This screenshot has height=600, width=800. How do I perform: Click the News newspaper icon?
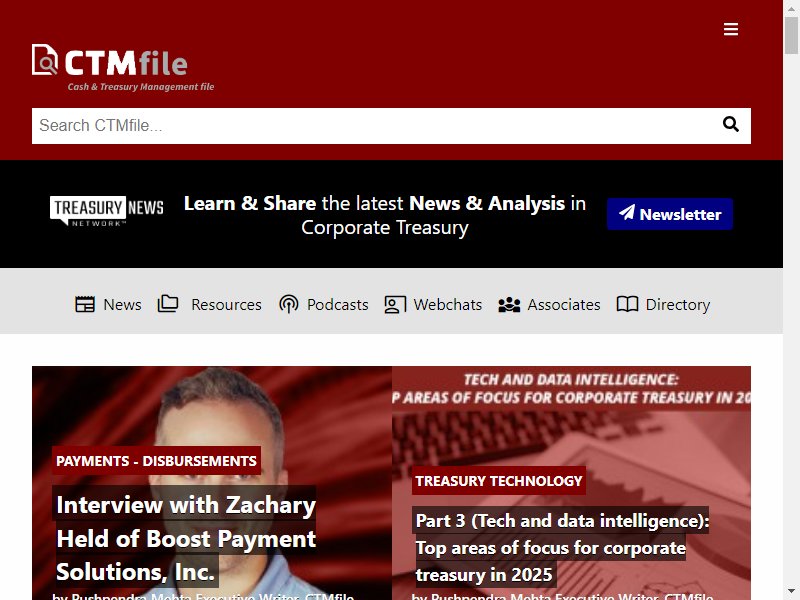(x=85, y=304)
